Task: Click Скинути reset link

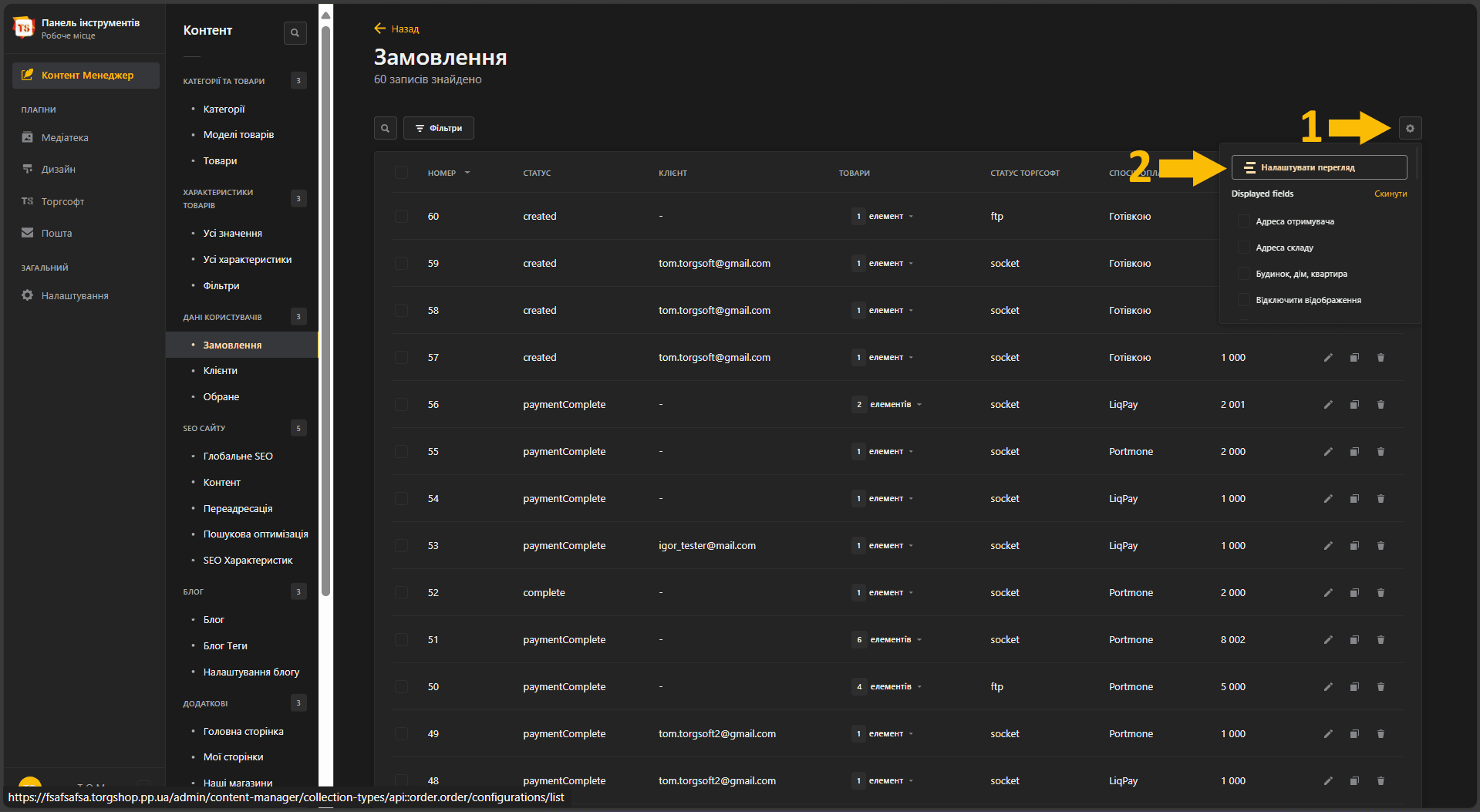Action: pyautogui.click(x=1391, y=194)
